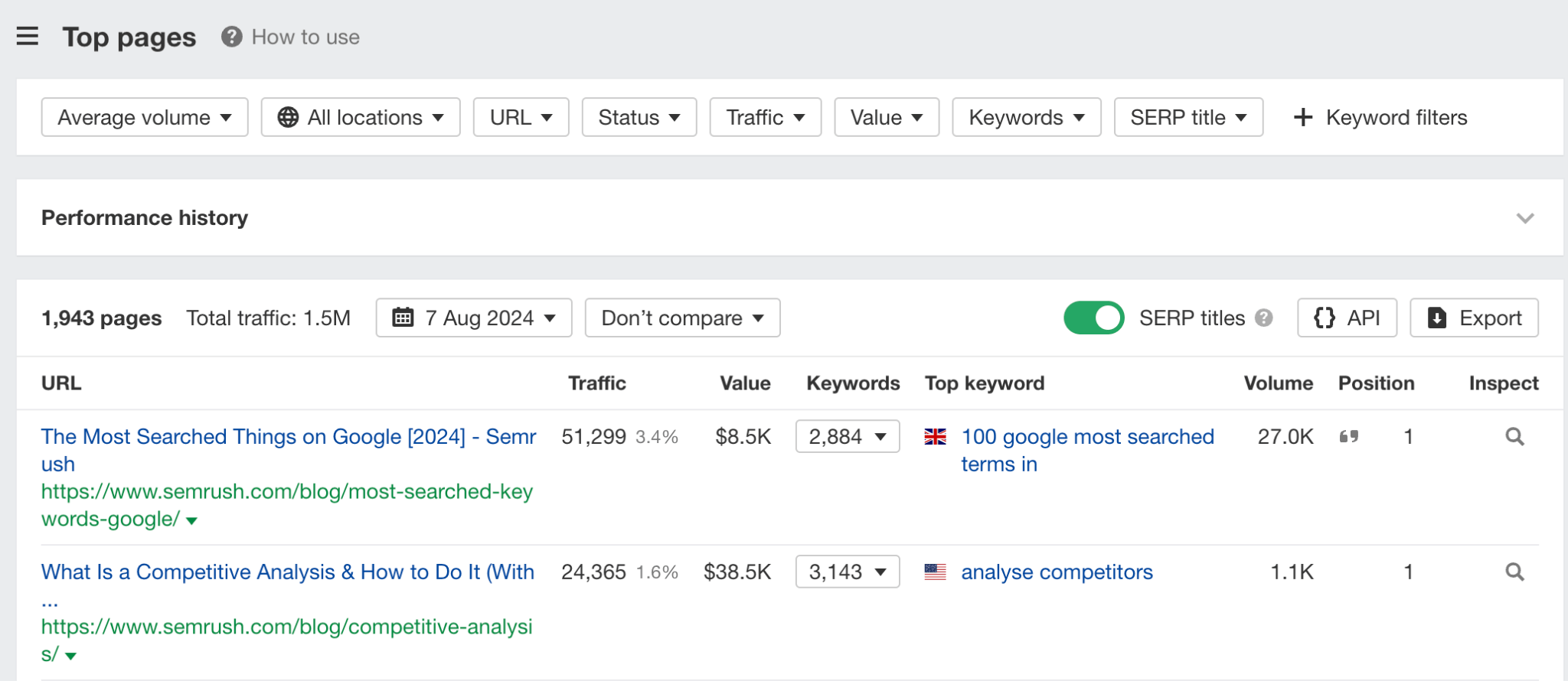This screenshot has width=1568, height=681.
Task: Open the All locations dropdown
Action: [361, 117]
